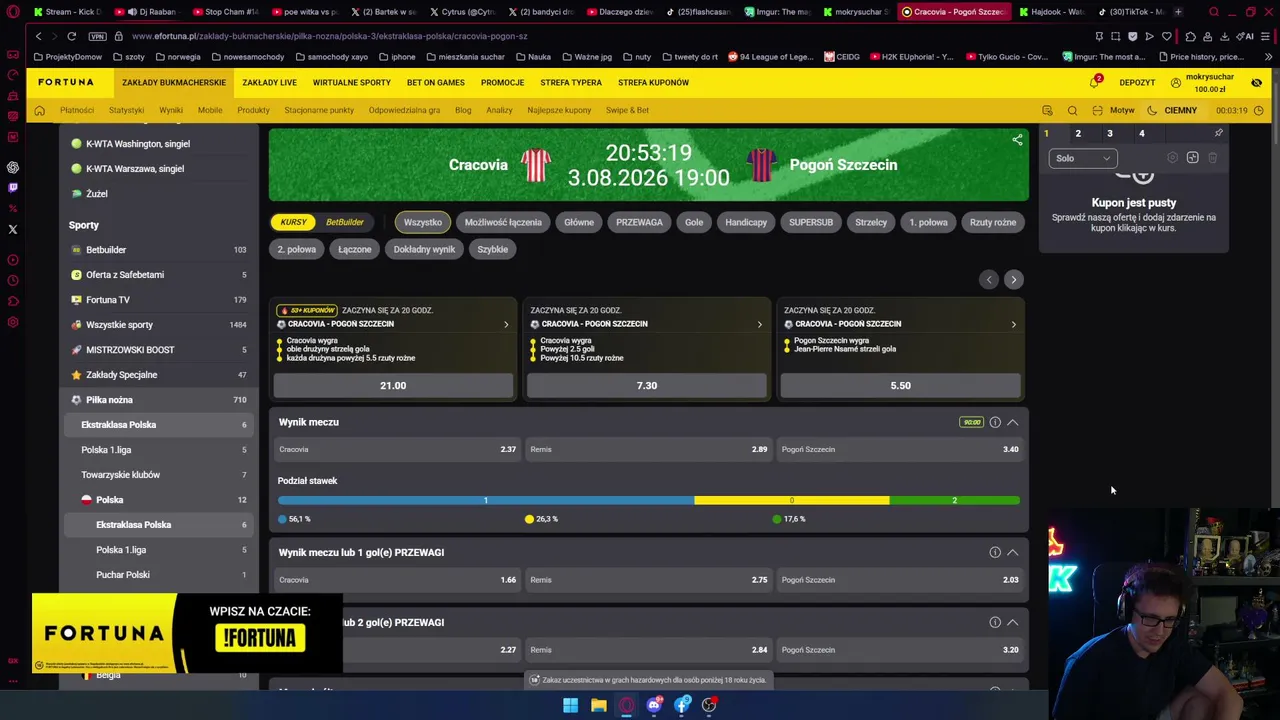Image resolution: width=1280 pixels, height=720 pixels.
Task: Go back with the browser back arrow
Action: 38,36
